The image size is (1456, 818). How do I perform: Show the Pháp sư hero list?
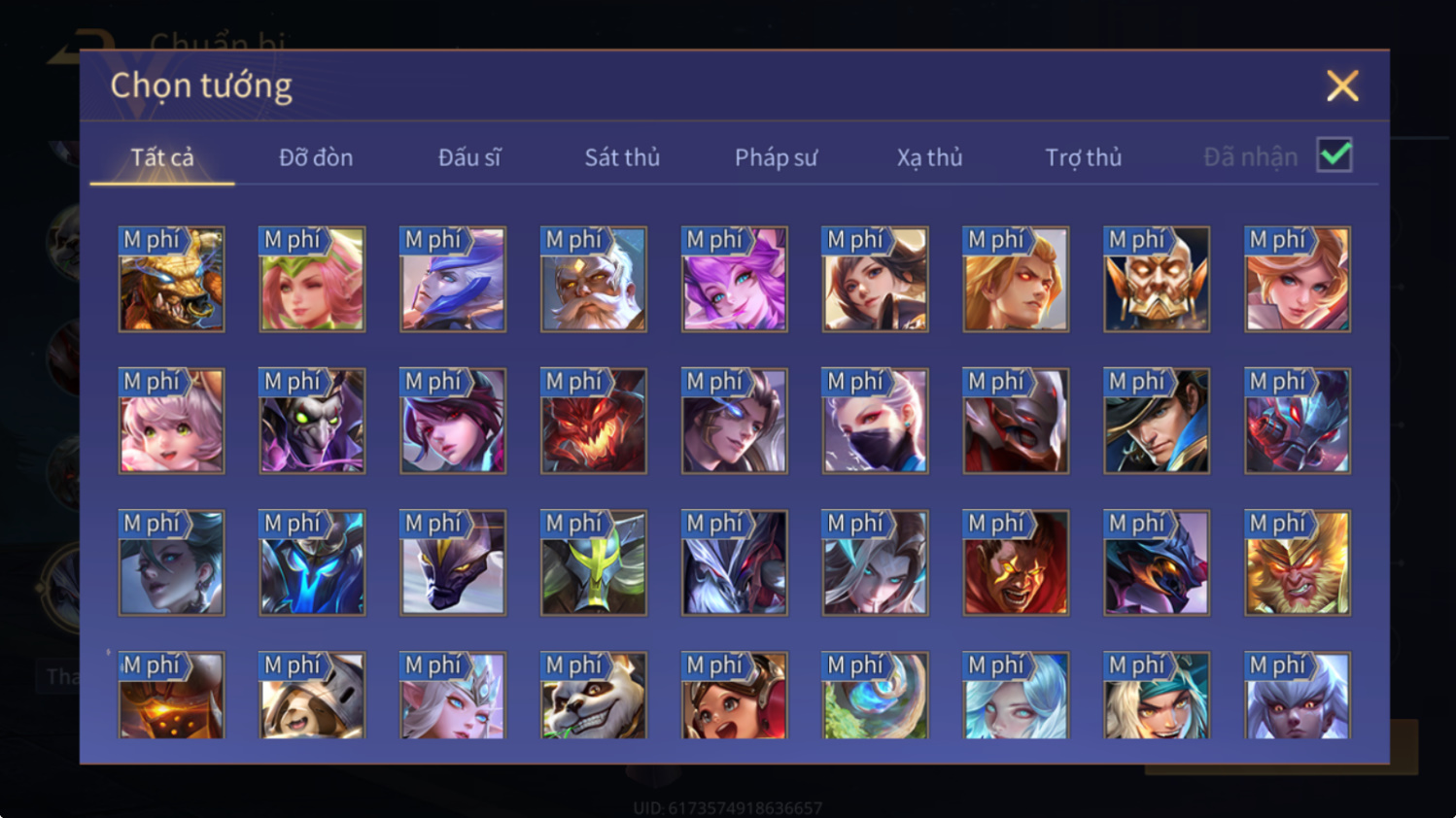(776, 157)
